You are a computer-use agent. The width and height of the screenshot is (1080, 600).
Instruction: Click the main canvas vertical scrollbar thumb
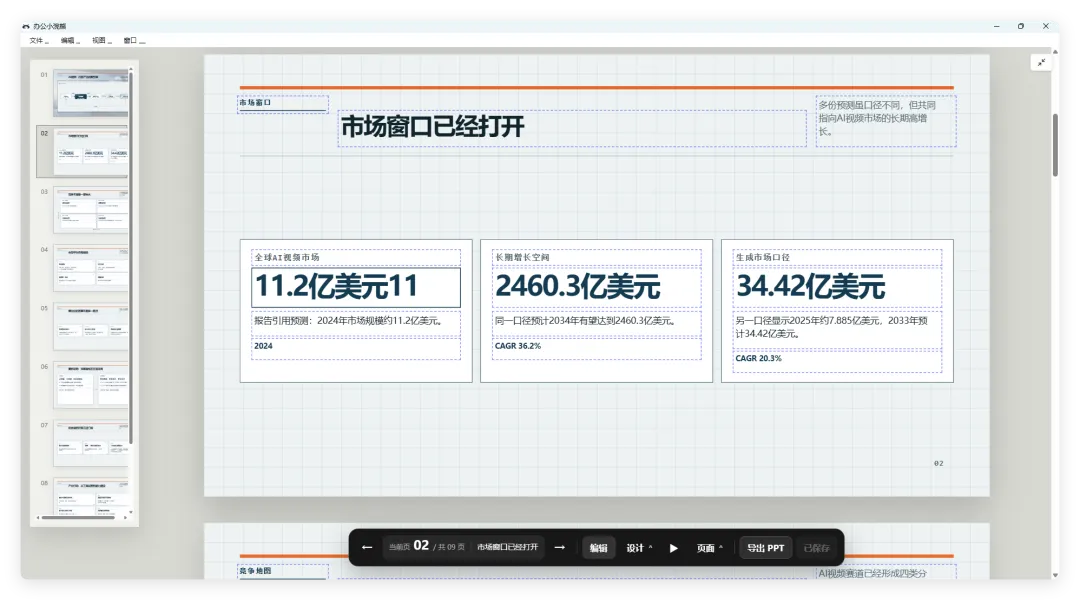click(x=1055, y=145)
